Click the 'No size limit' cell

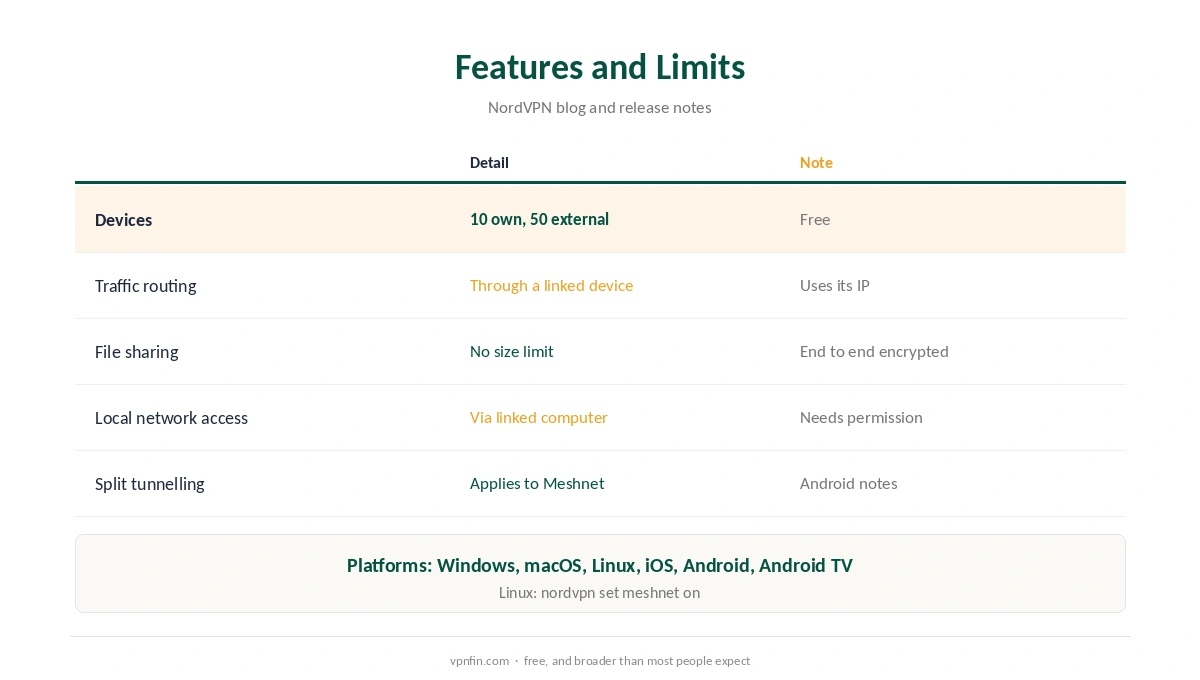[x=511, y=351]
